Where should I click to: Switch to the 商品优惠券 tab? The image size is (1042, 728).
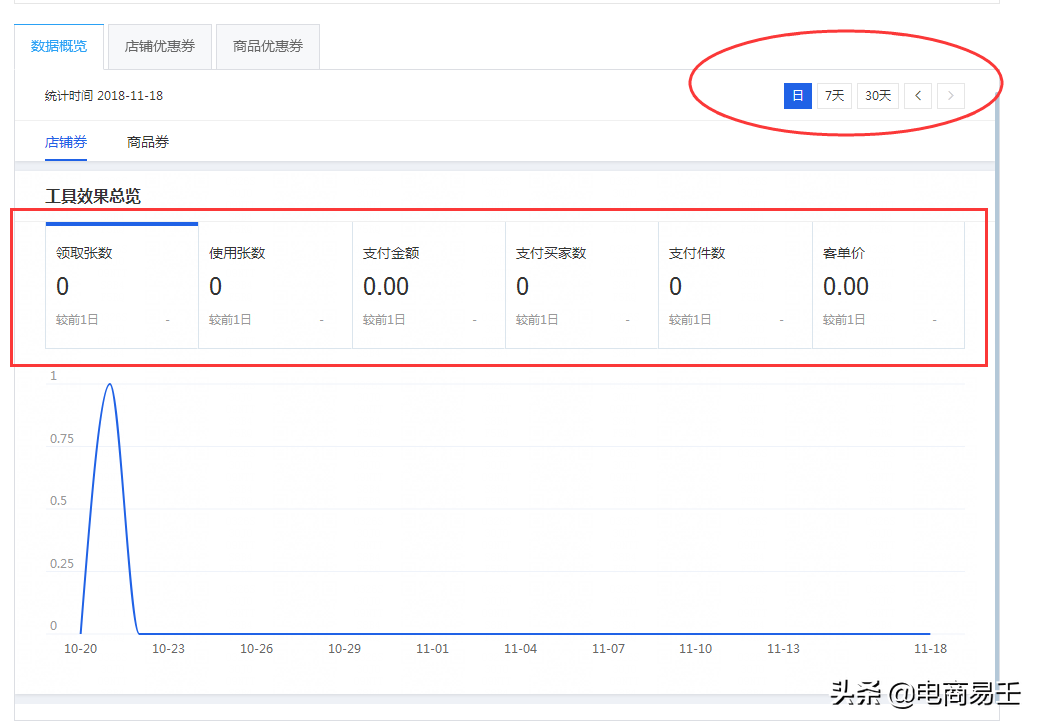coord(268,47)
